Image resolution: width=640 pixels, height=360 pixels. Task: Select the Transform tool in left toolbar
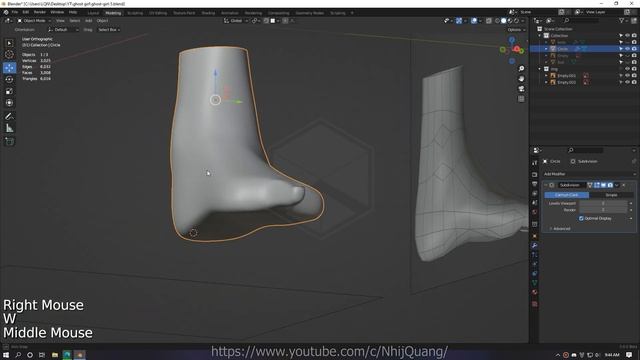click(9, 103)
